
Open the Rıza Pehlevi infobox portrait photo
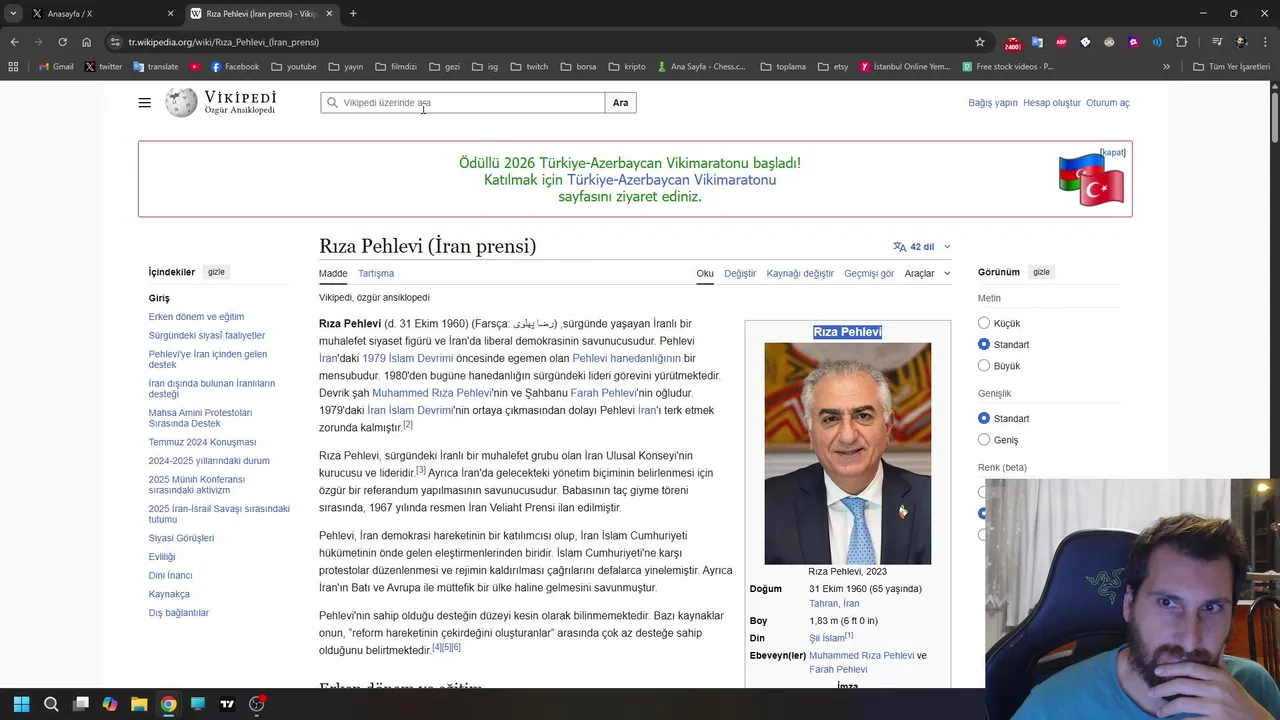pos(848,453)
